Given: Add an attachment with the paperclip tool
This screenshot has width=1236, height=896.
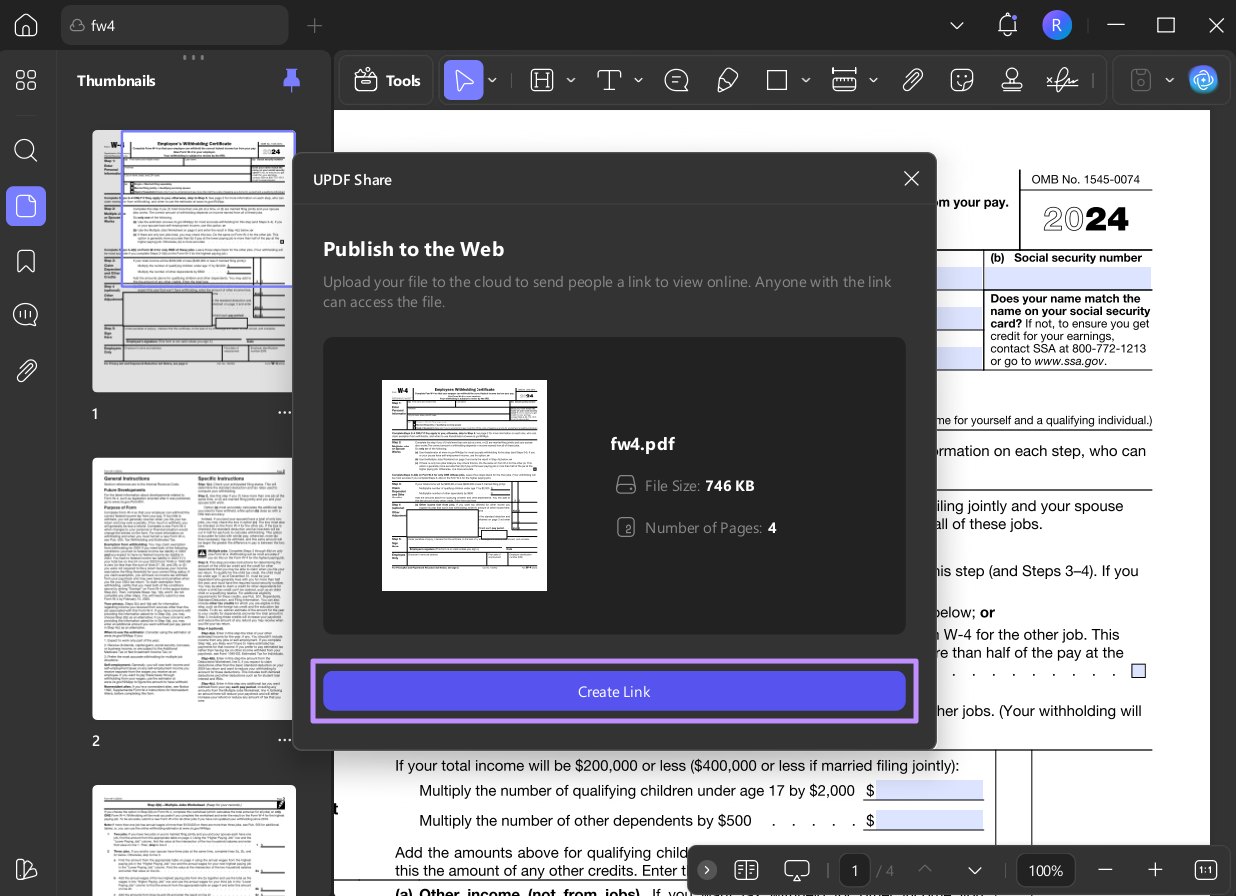Looking at the screenshot, I should (912, 79).
